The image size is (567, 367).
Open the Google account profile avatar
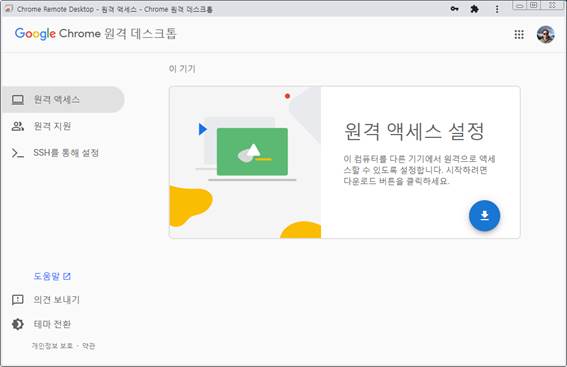(x=545, y=34)
